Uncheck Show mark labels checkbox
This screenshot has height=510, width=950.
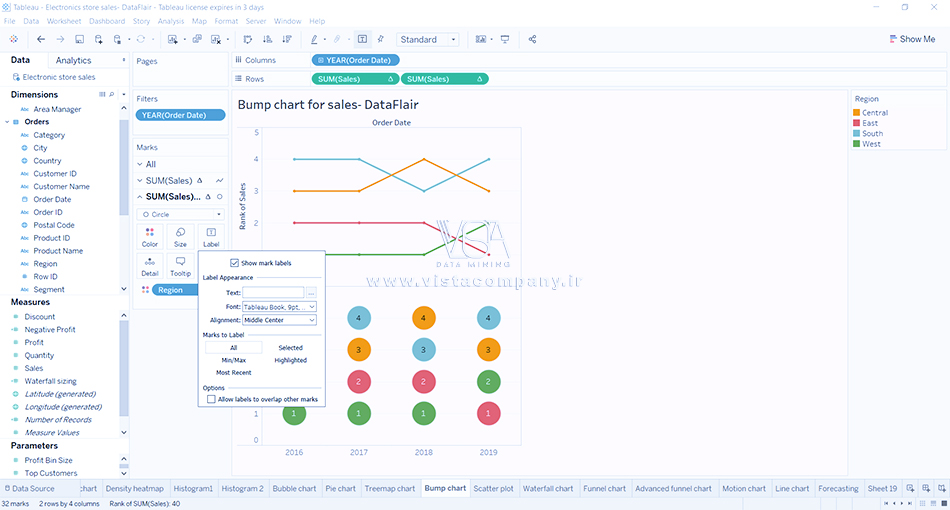(x=235, y=263)
